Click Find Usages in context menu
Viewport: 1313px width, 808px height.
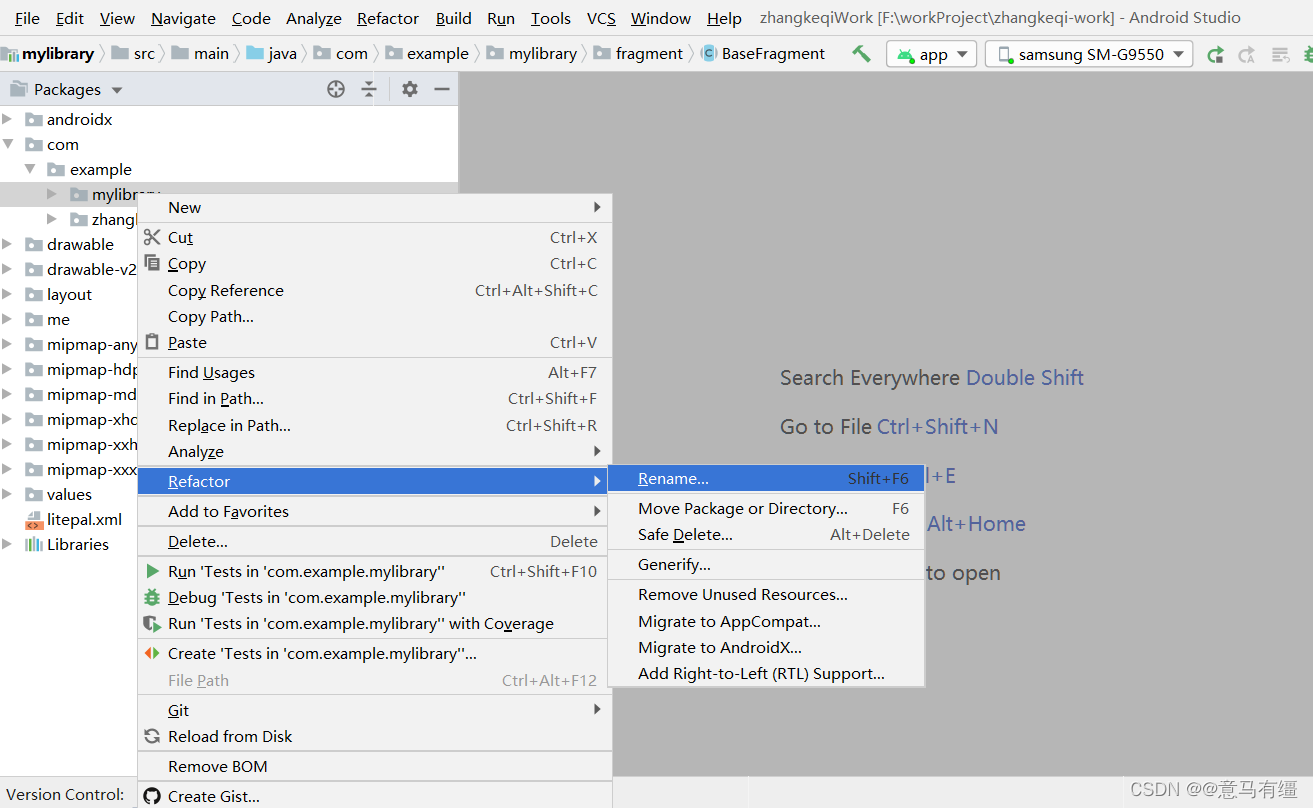coord(374,372)
